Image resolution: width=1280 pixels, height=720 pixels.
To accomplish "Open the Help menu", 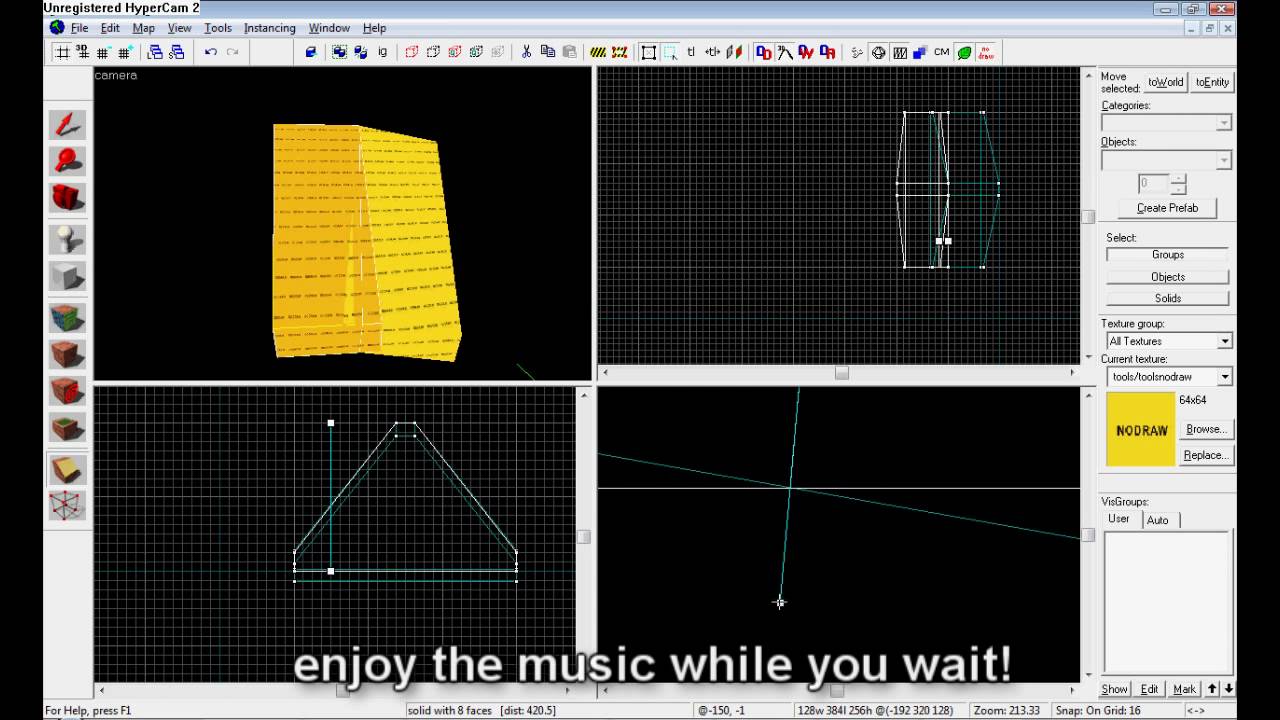I will pos(374,28).
